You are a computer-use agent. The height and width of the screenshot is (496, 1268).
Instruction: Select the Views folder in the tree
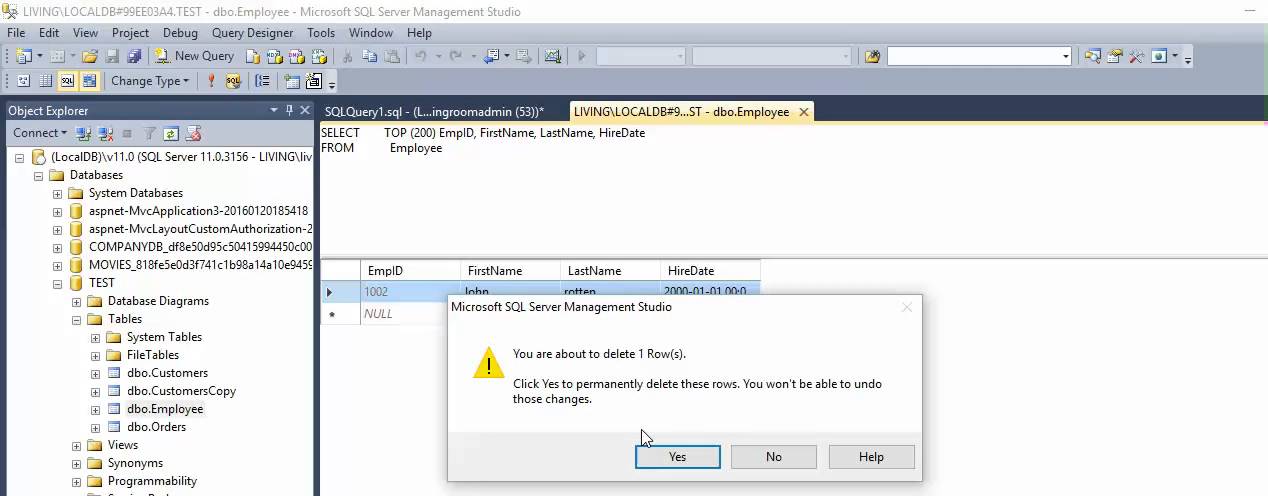(123, 445)
